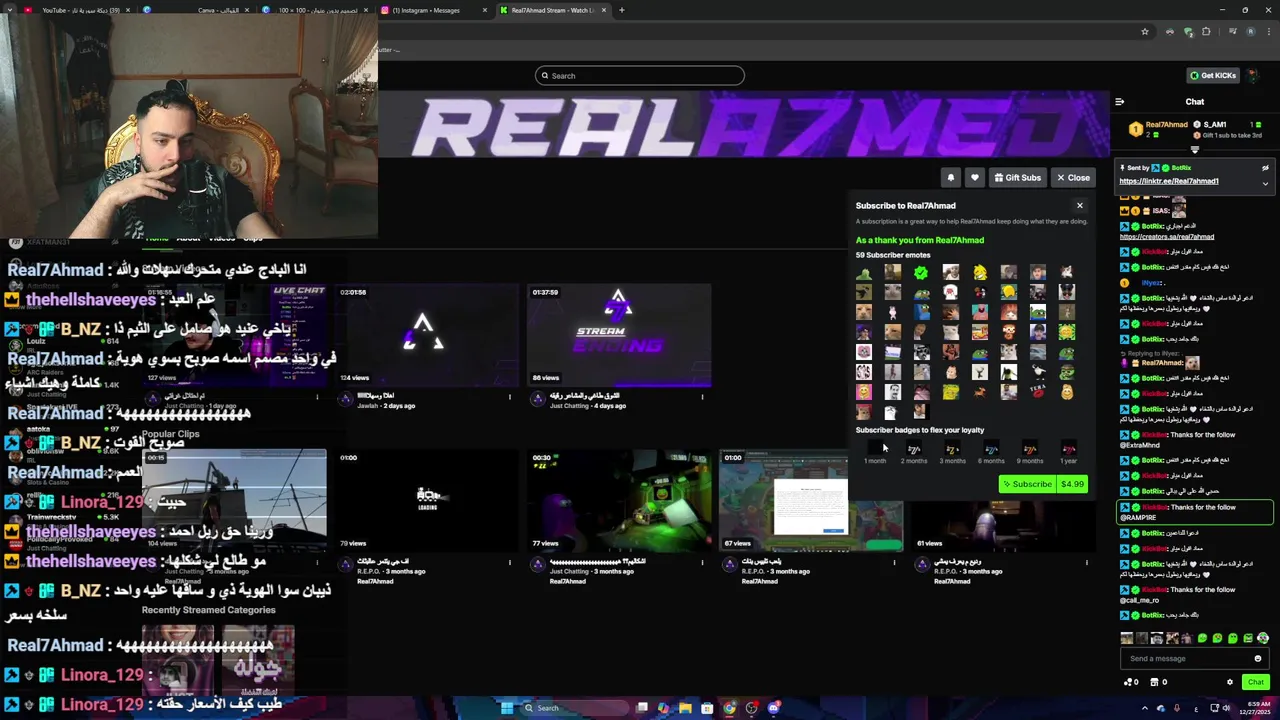Bookmark this page with the star icon

tap(1145, 32)
